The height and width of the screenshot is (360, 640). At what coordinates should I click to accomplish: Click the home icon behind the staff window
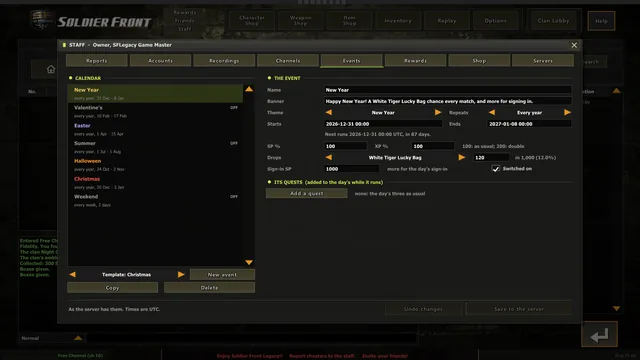tap(51, 69)
